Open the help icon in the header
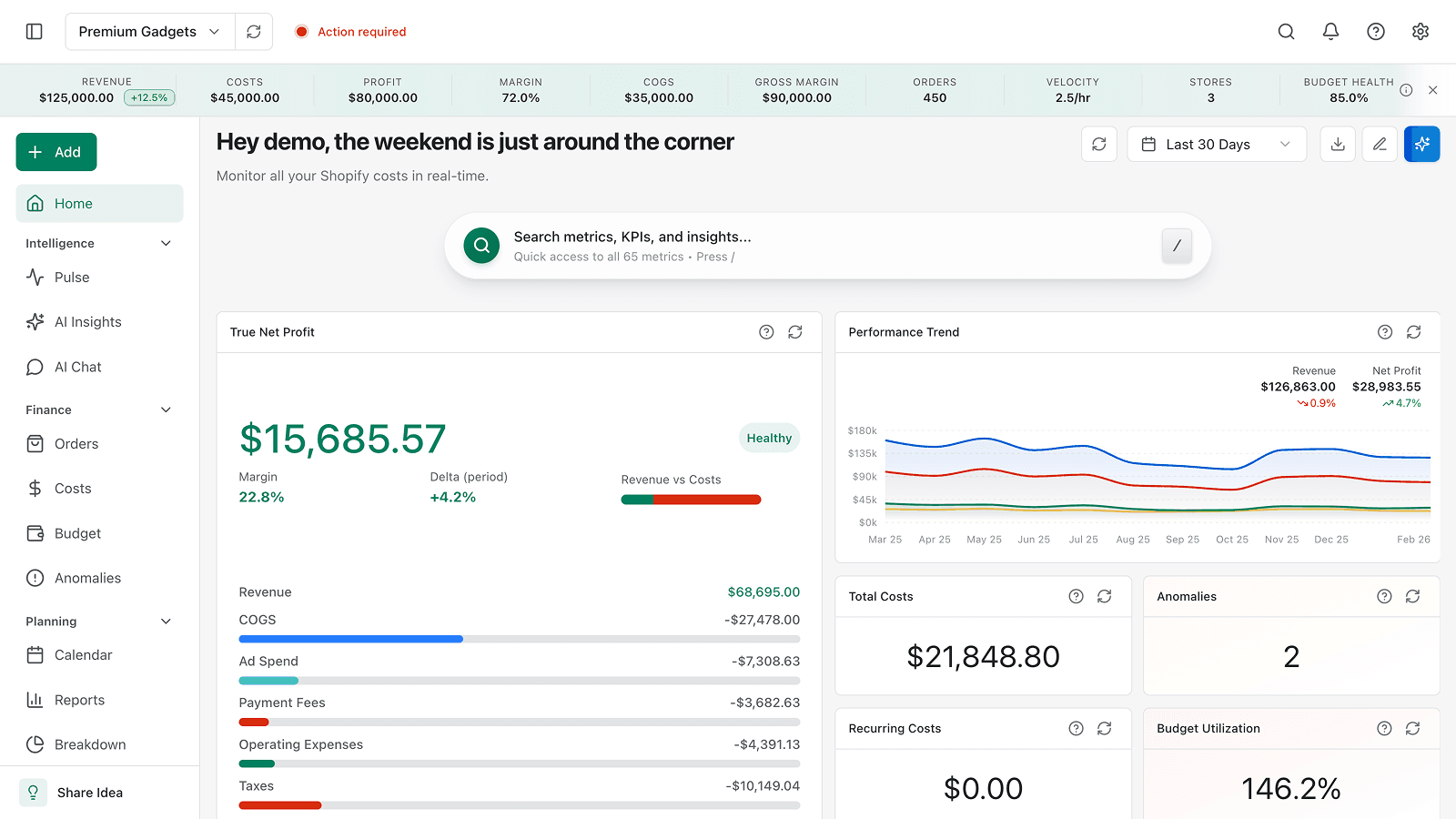The width and height of the screenshot is (1456, 819). pyautogui.click(x=1376, y=32)
